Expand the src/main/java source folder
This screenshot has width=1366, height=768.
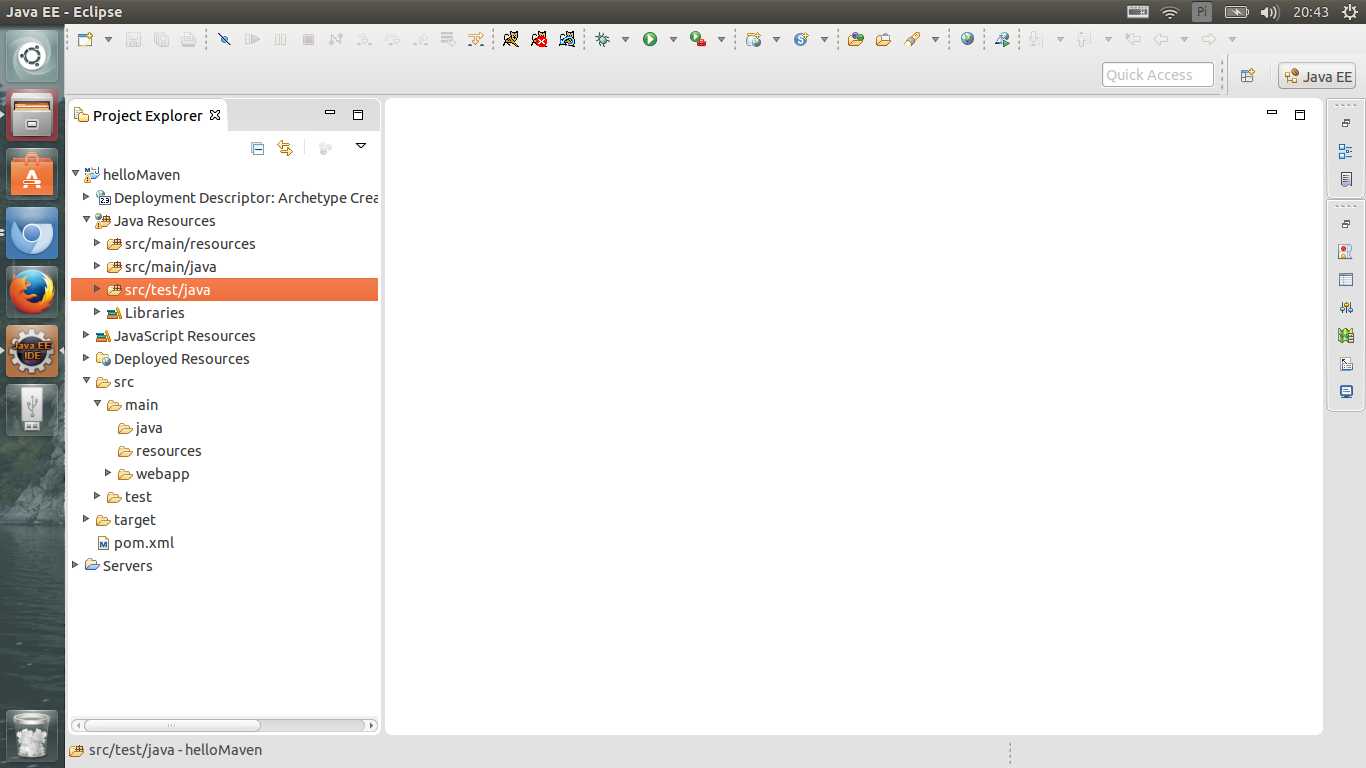(98, 266)
